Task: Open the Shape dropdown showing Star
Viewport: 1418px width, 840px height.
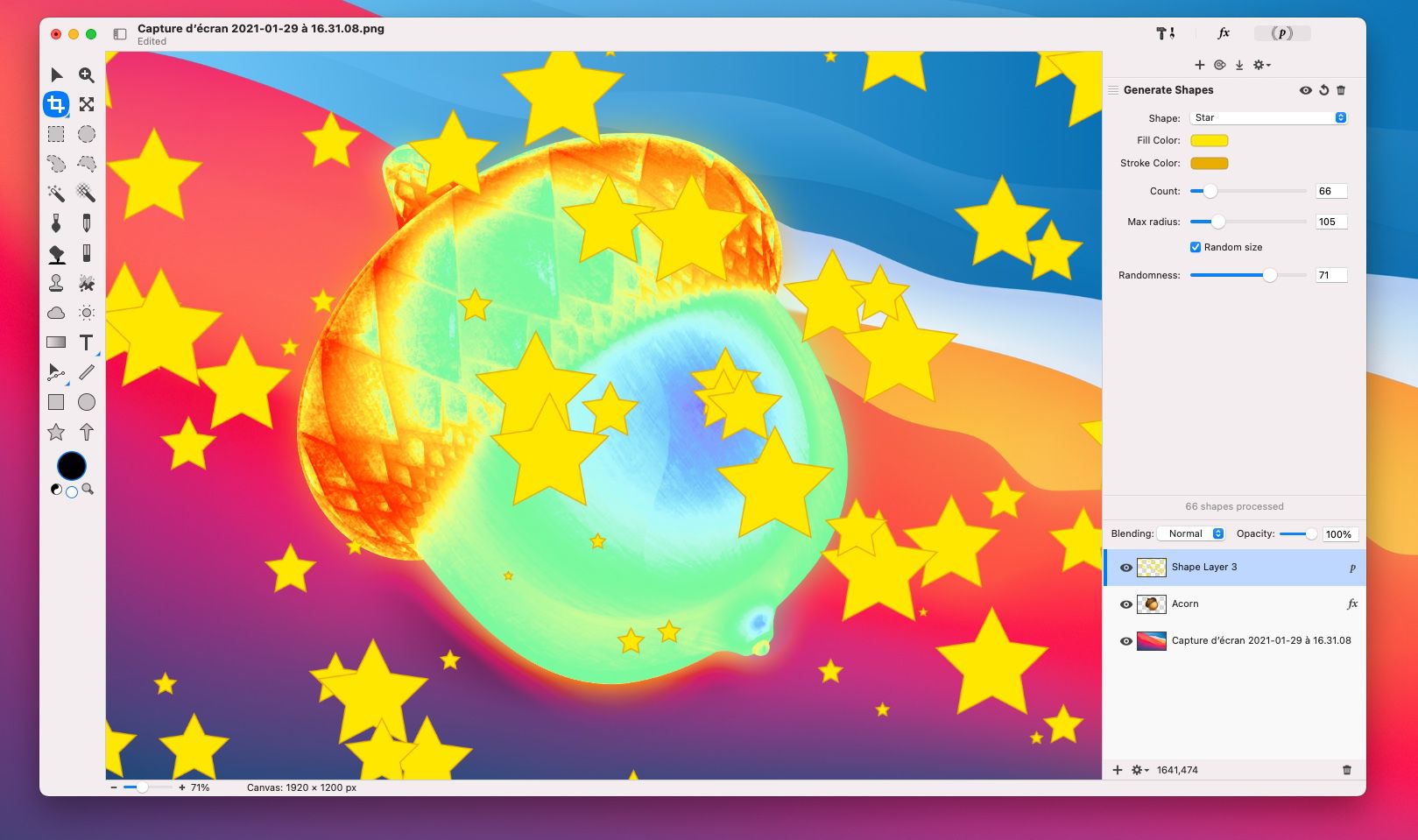Action: pyautogui.click(x=1267, y=117)
